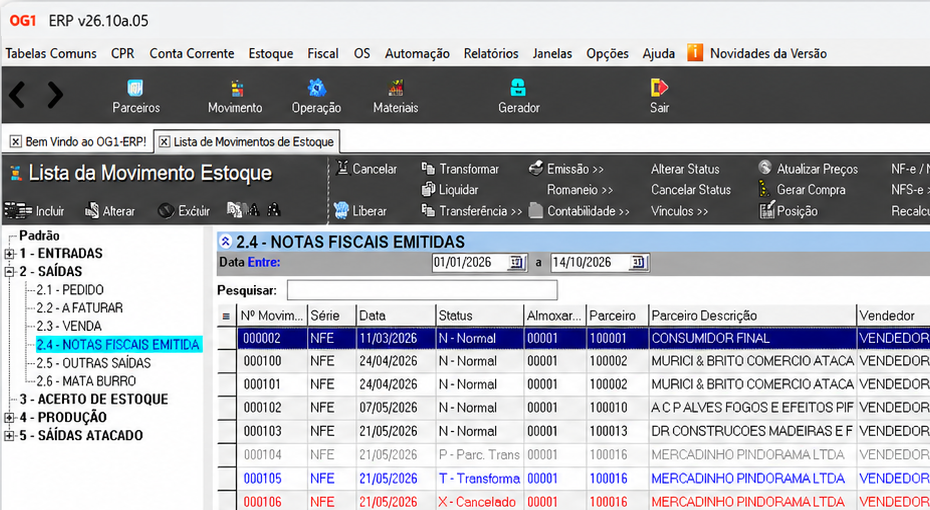Collapse the 2 - SAÍDAS tree node

pyautogui.click(x=9, y=272)
